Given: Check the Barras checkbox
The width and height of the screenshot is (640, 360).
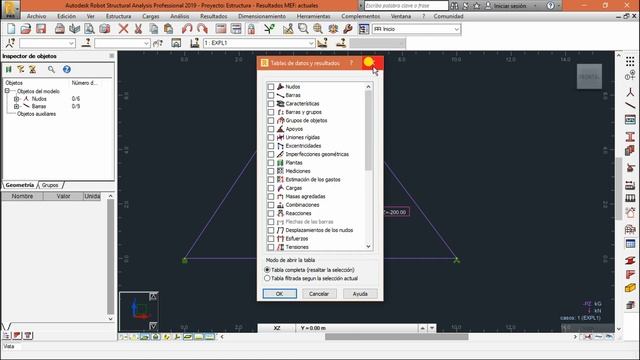Looking at the screenshot, I should [271, 95].
